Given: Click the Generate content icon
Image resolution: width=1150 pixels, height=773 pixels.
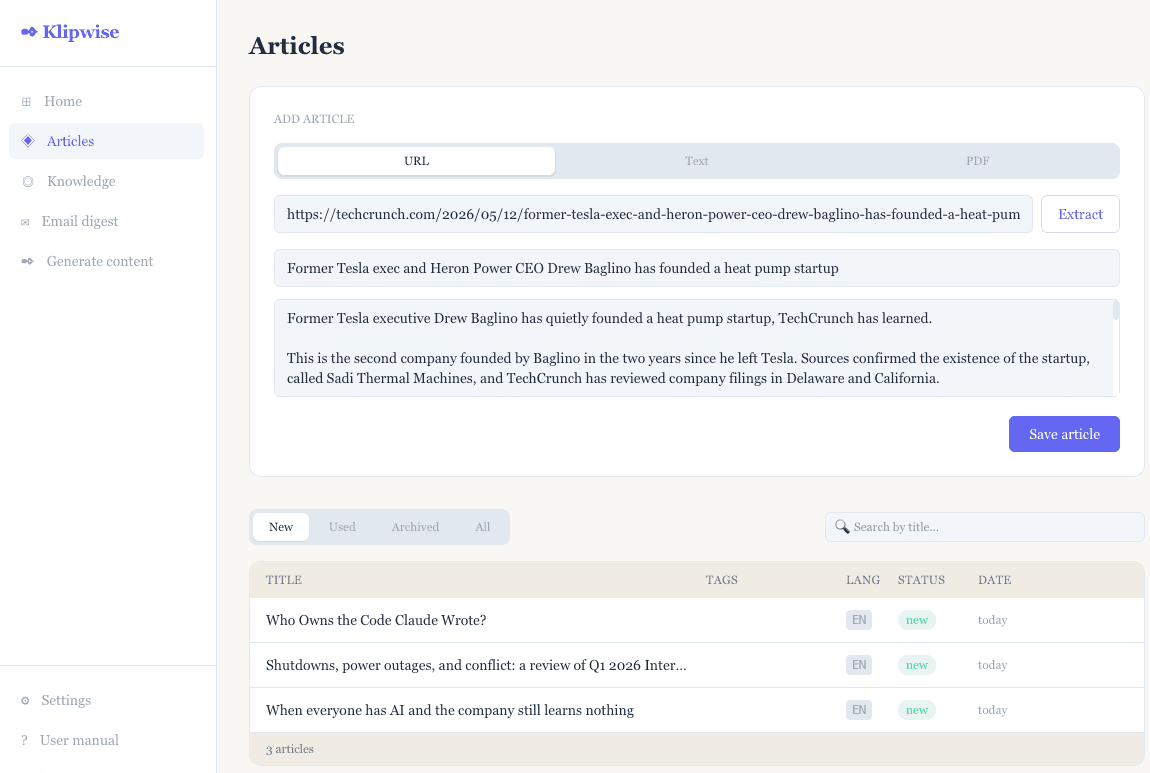Looking at the screenshot, I should click(27, 261).
